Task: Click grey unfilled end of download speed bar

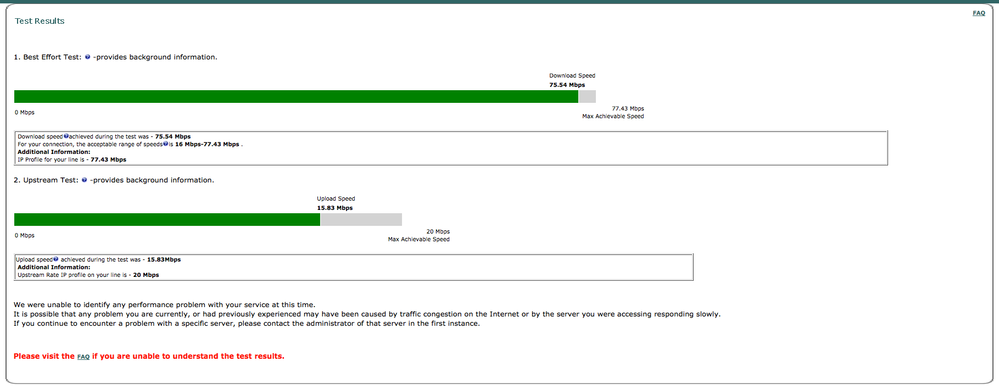Action: point(587,96)
